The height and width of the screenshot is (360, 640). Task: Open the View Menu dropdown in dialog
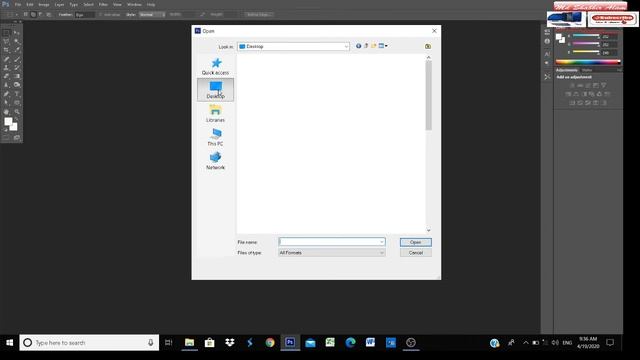383,46
